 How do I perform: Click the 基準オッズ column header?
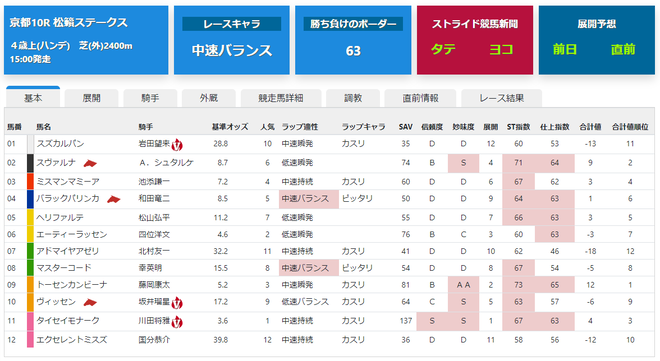[x=230, y=127]
